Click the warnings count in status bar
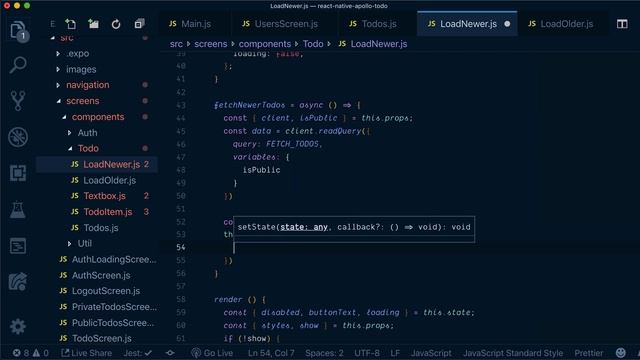 pyautogui.click(x=41, y=353)
